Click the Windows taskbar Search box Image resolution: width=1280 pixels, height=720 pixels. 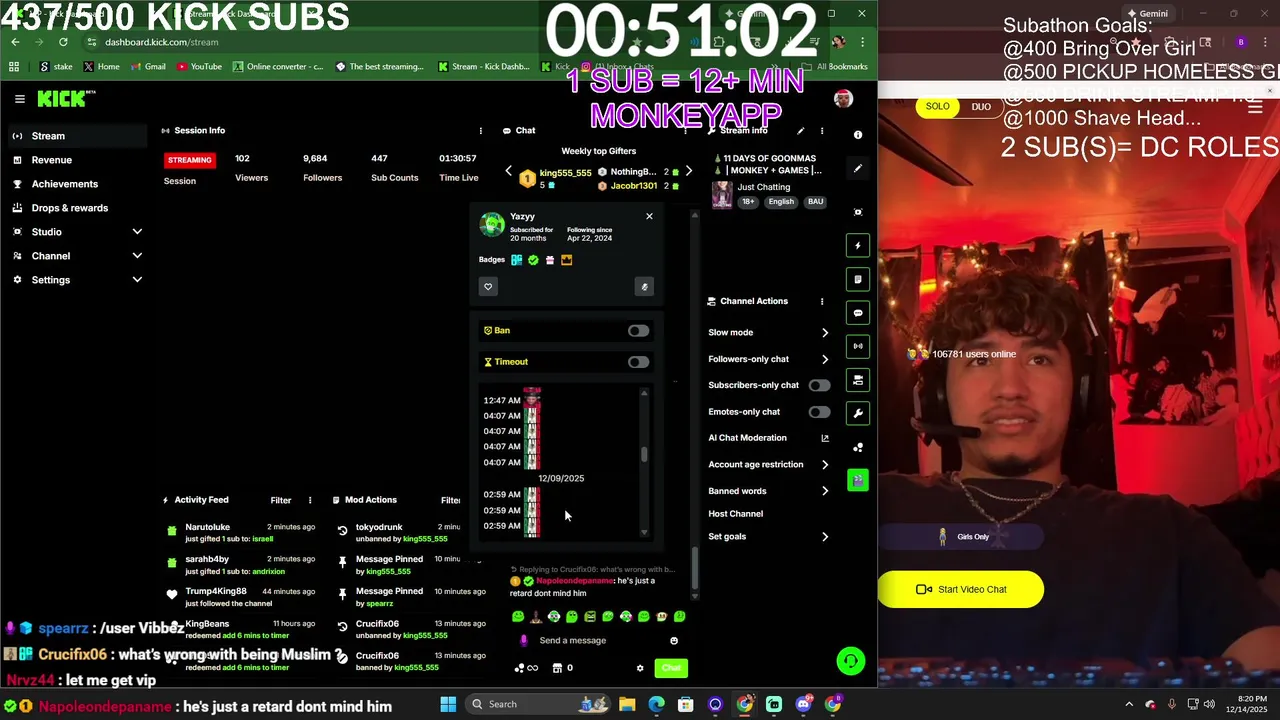[537, 704]
